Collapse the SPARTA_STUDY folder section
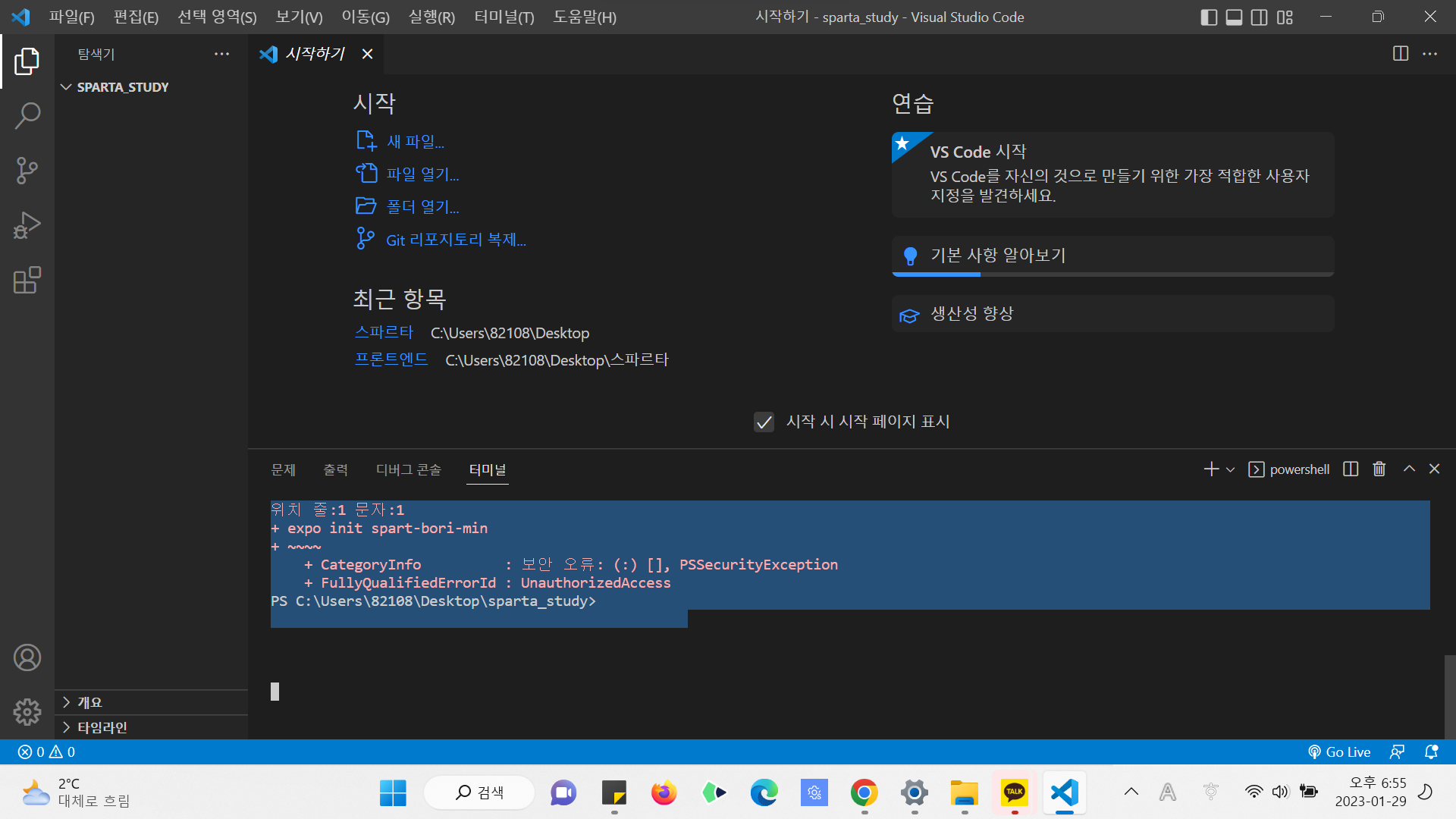The width and height of the screenshot is (1456, 819). [152, 87]
